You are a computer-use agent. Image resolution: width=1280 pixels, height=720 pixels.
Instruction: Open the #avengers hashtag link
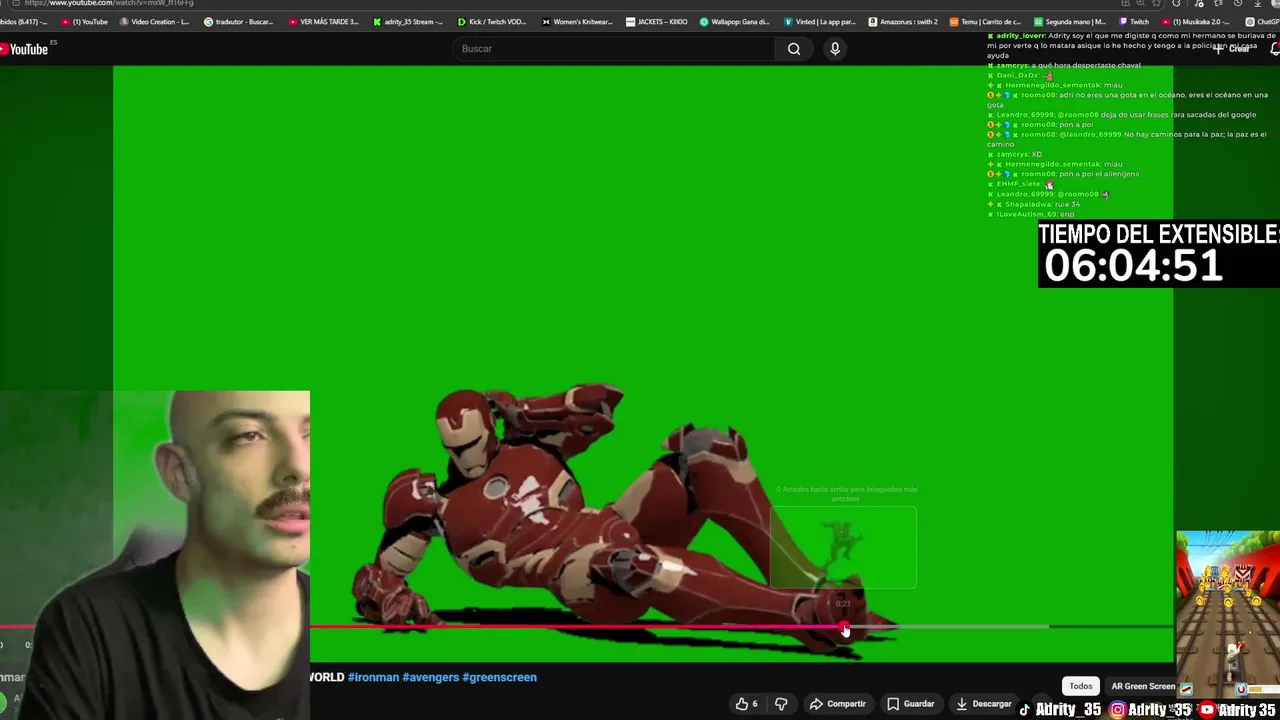pos(430,677)
